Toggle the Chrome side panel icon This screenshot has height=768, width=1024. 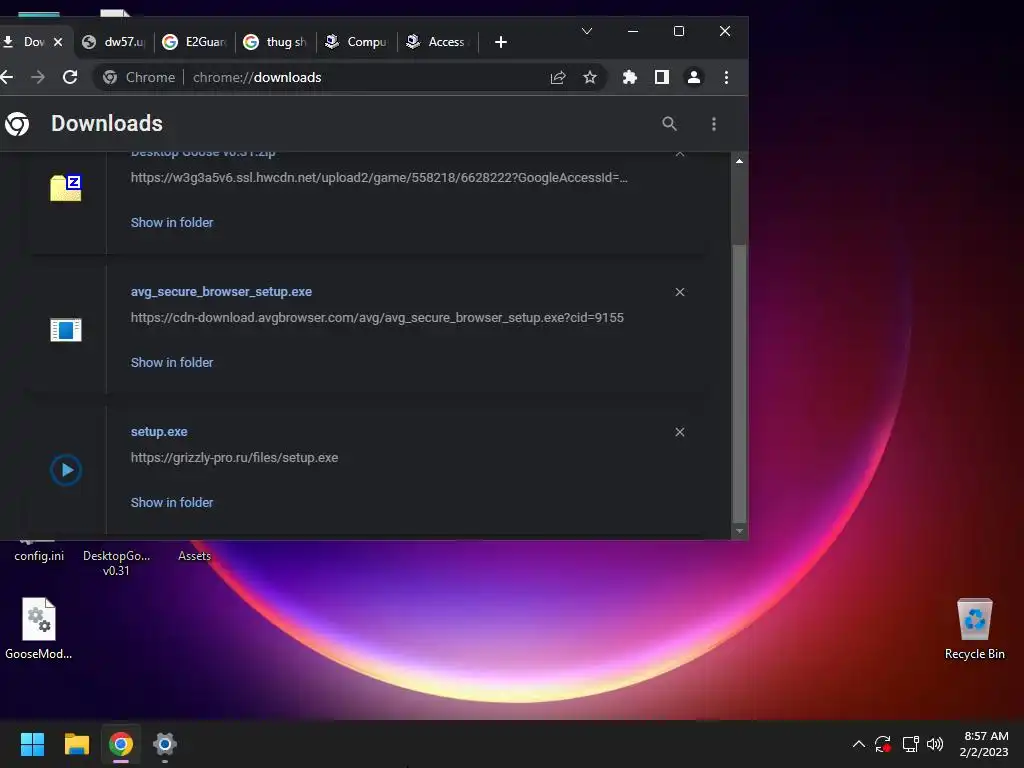point(662,78)
